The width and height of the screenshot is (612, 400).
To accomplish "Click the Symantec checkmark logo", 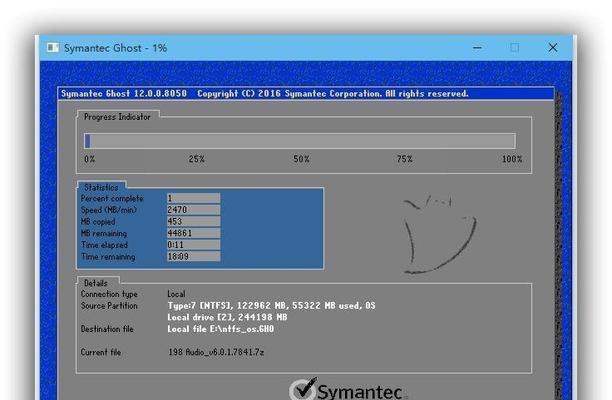I will 303,389.
